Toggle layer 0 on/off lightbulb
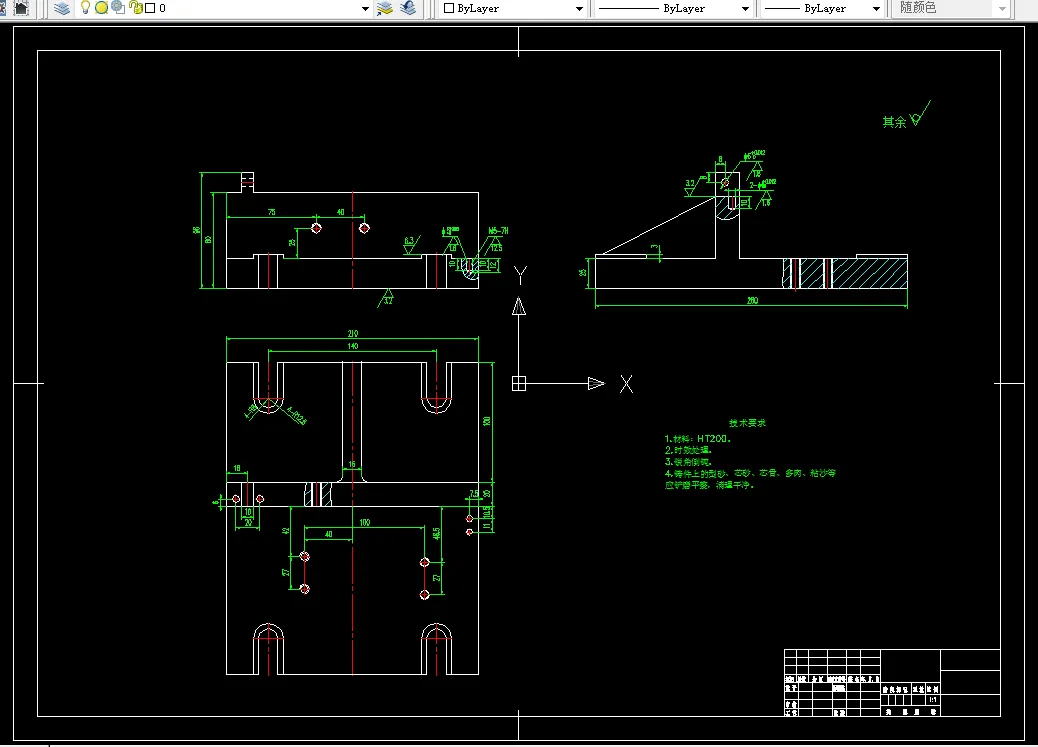This screenshot has height=747, width=1038. (x=85, y=8)
